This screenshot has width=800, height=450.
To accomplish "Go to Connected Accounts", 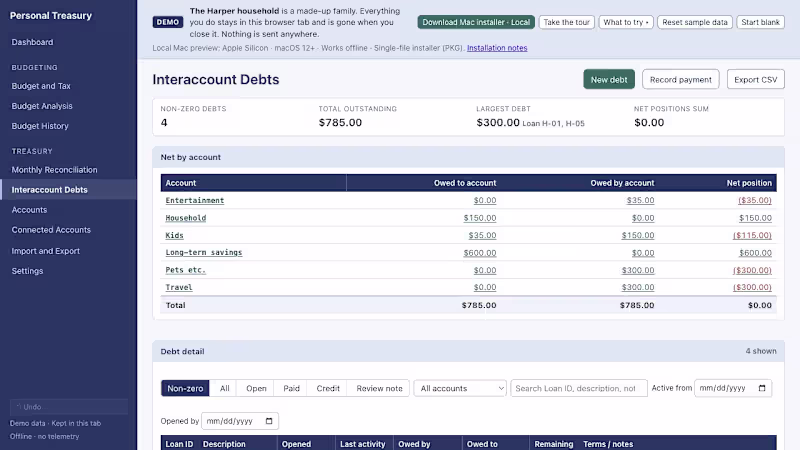I will [51, 230].
